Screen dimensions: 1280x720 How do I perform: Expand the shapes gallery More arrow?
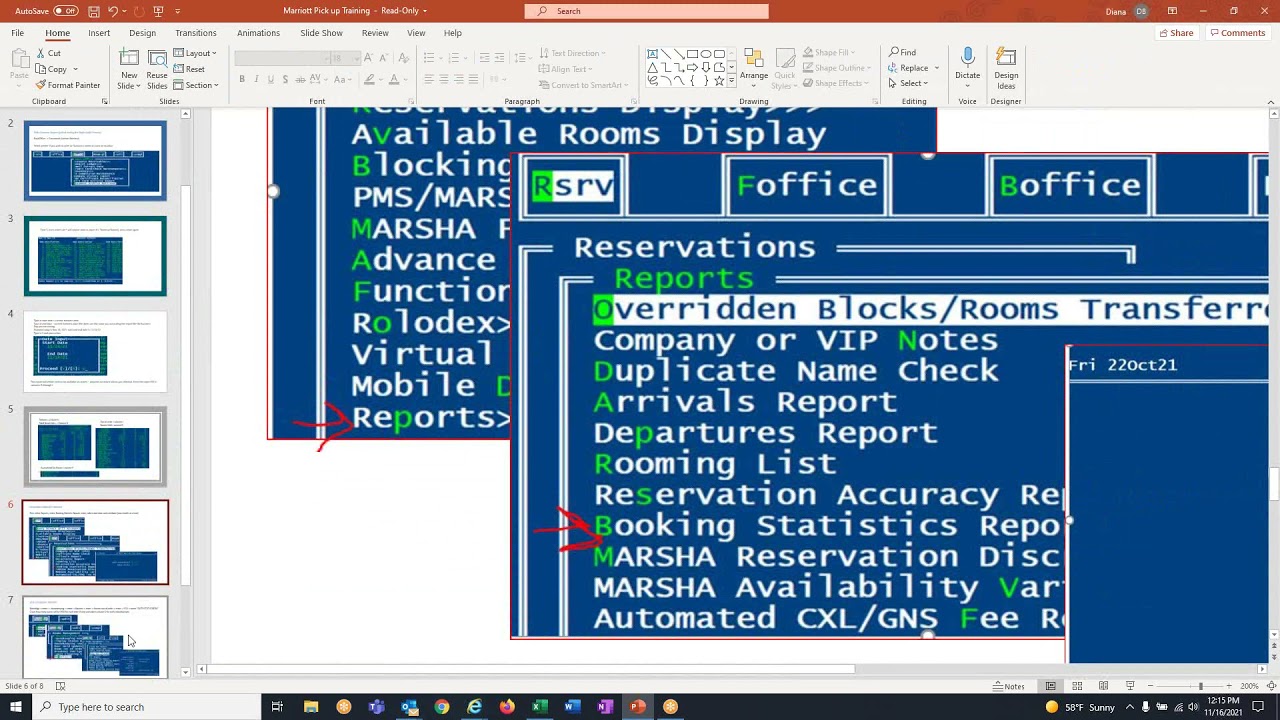(x=732, y=81)
